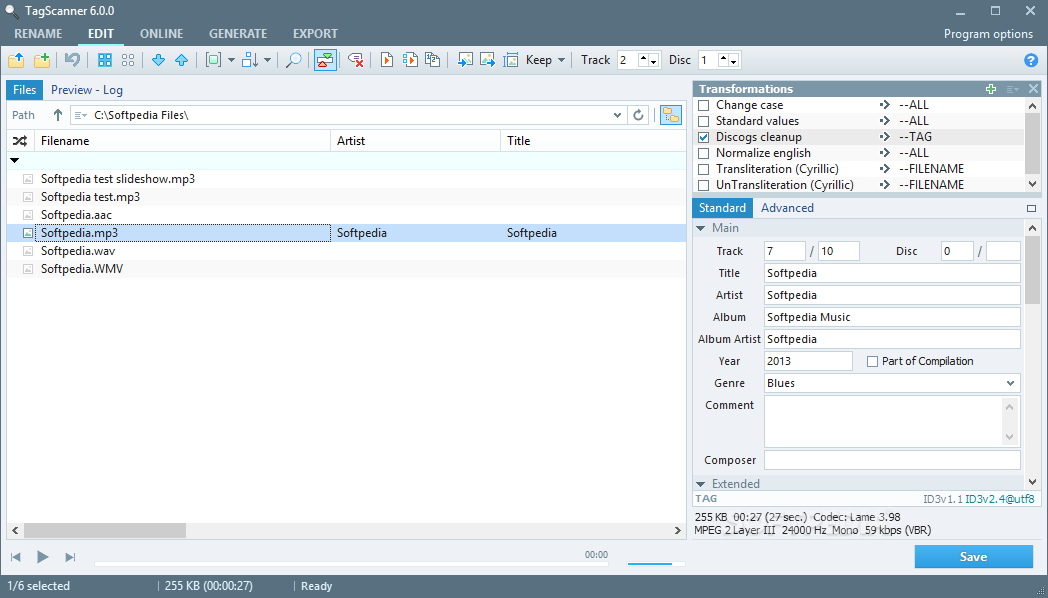Screen dimensions: 1048x598
Task: Deselect all files with the gray grid icon
Action: click(128, 60)
